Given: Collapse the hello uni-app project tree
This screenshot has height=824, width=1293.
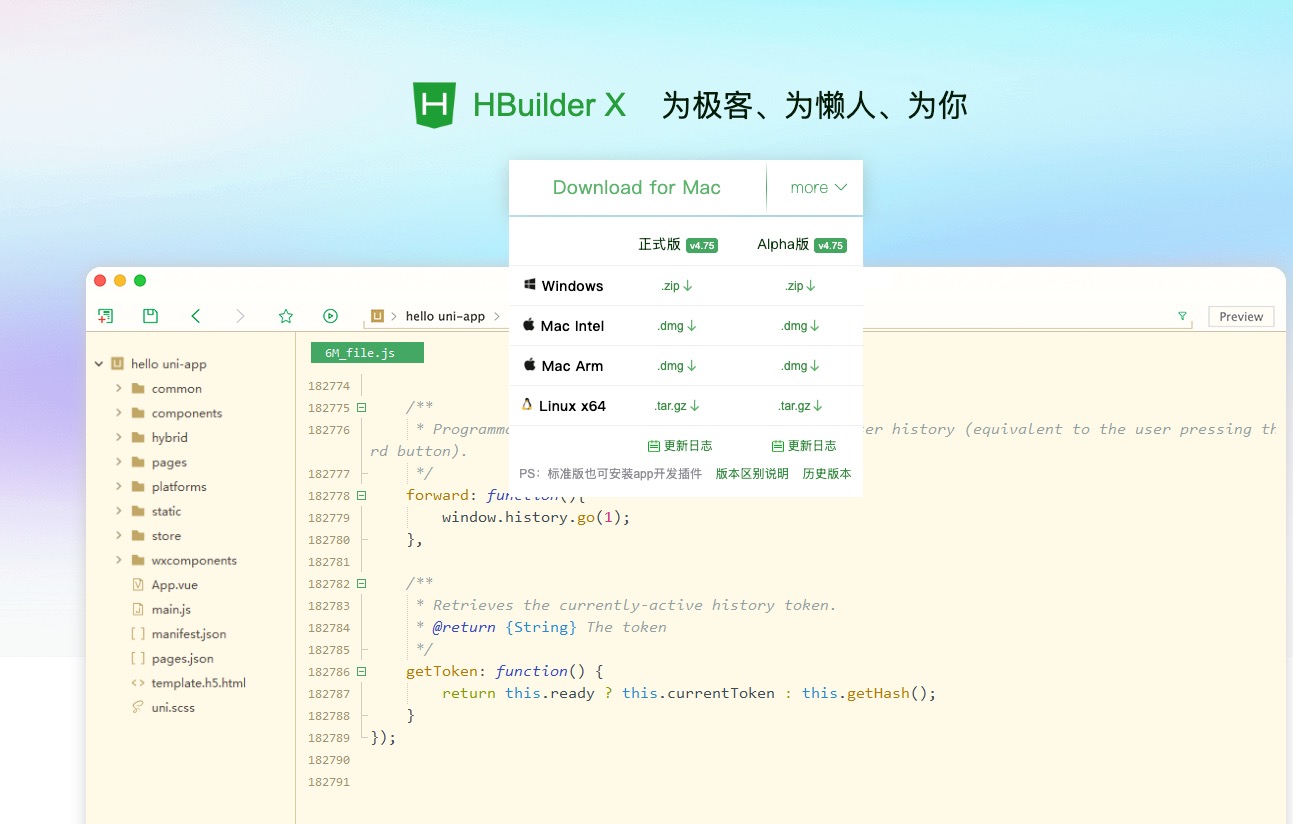Looking at the screenshot, I should pyautogui.click(x=99, y=364).
